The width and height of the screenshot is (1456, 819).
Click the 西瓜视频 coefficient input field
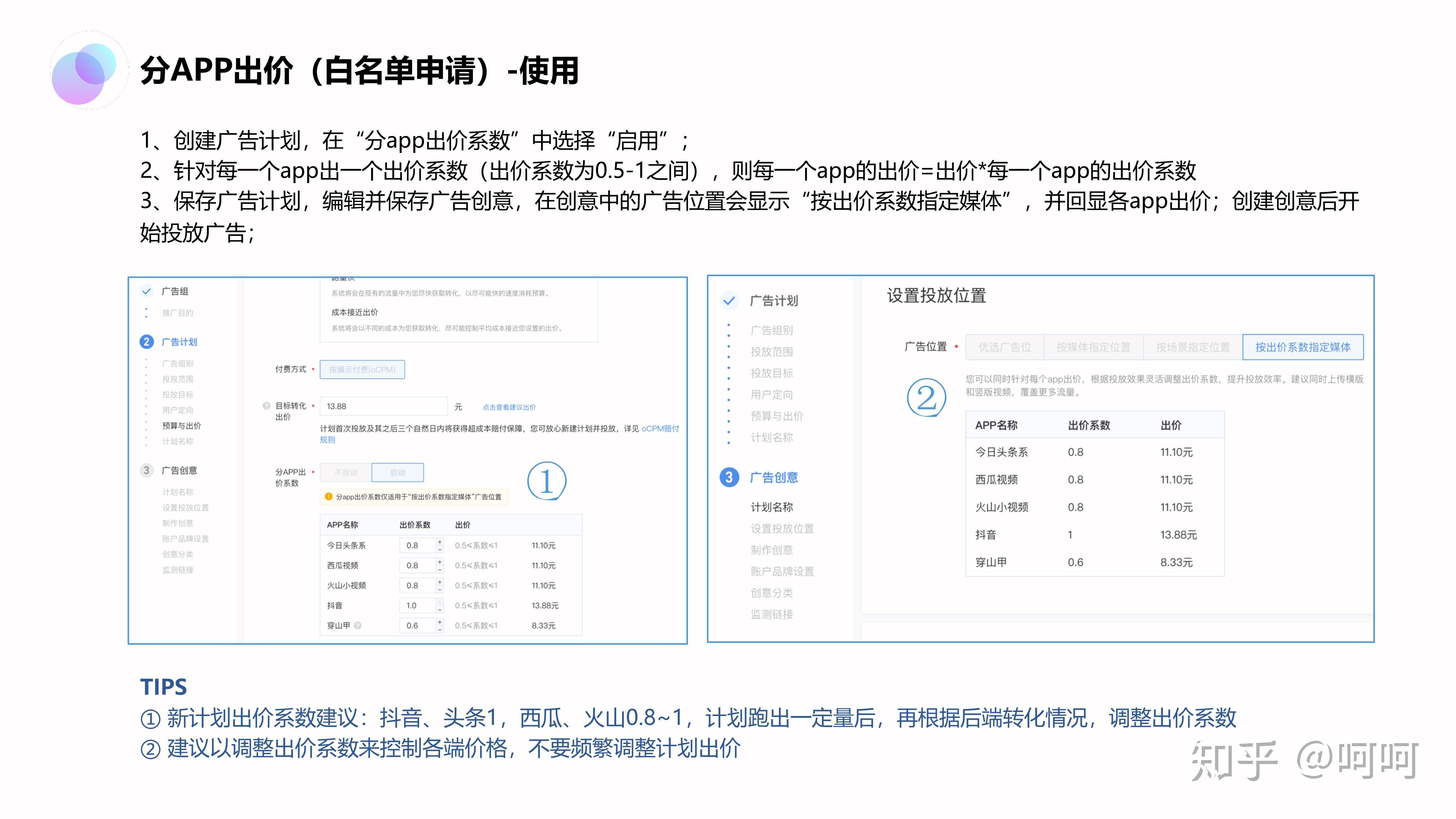coord(418,565)
